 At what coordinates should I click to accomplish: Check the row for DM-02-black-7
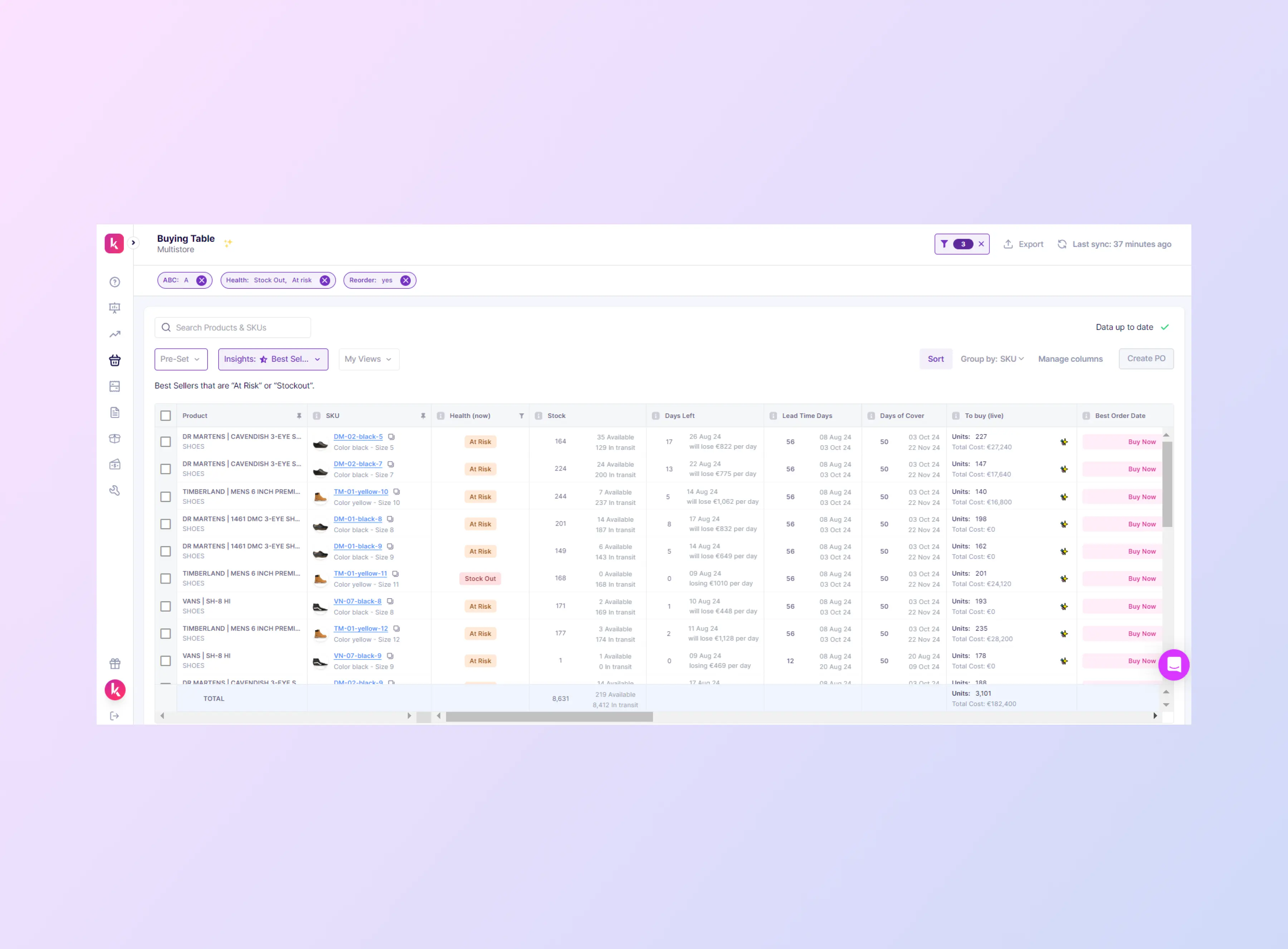(x=165, y=469)
